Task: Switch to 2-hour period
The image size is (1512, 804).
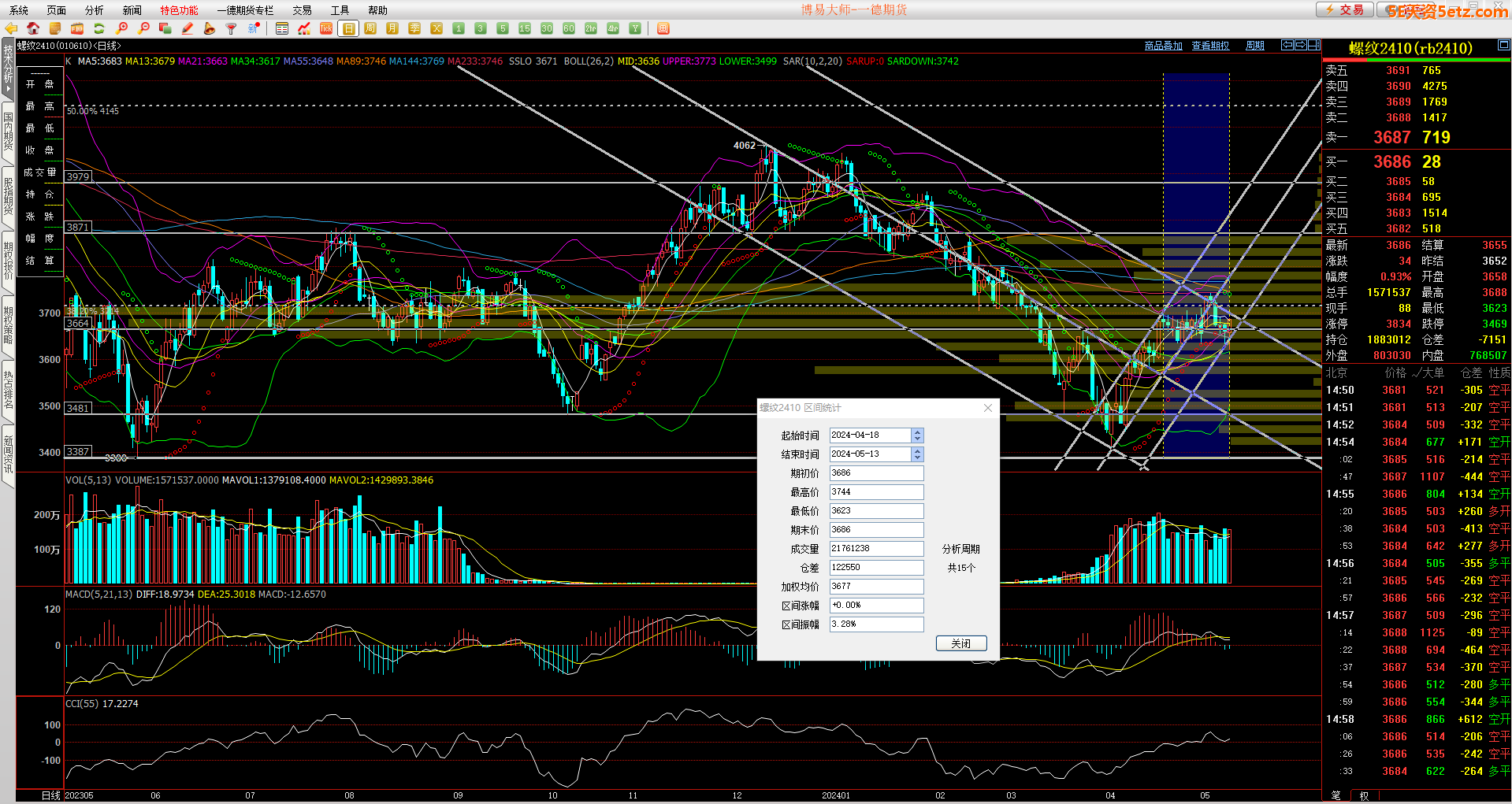Action: click(x=591, y=28)
